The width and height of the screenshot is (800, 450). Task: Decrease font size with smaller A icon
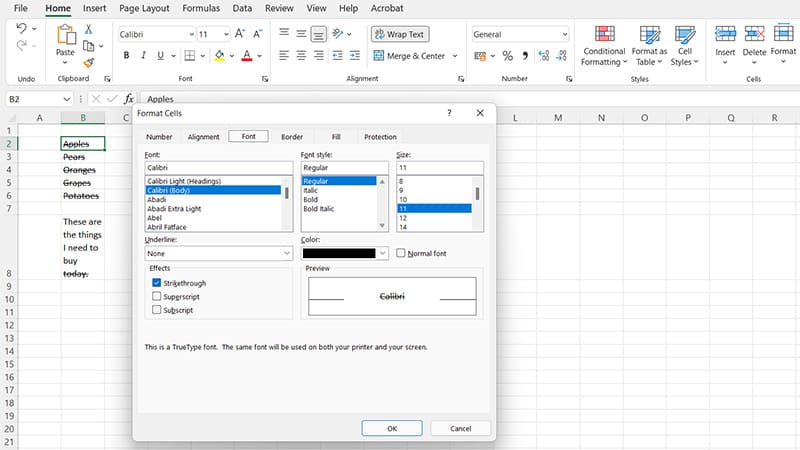point(258,34)
